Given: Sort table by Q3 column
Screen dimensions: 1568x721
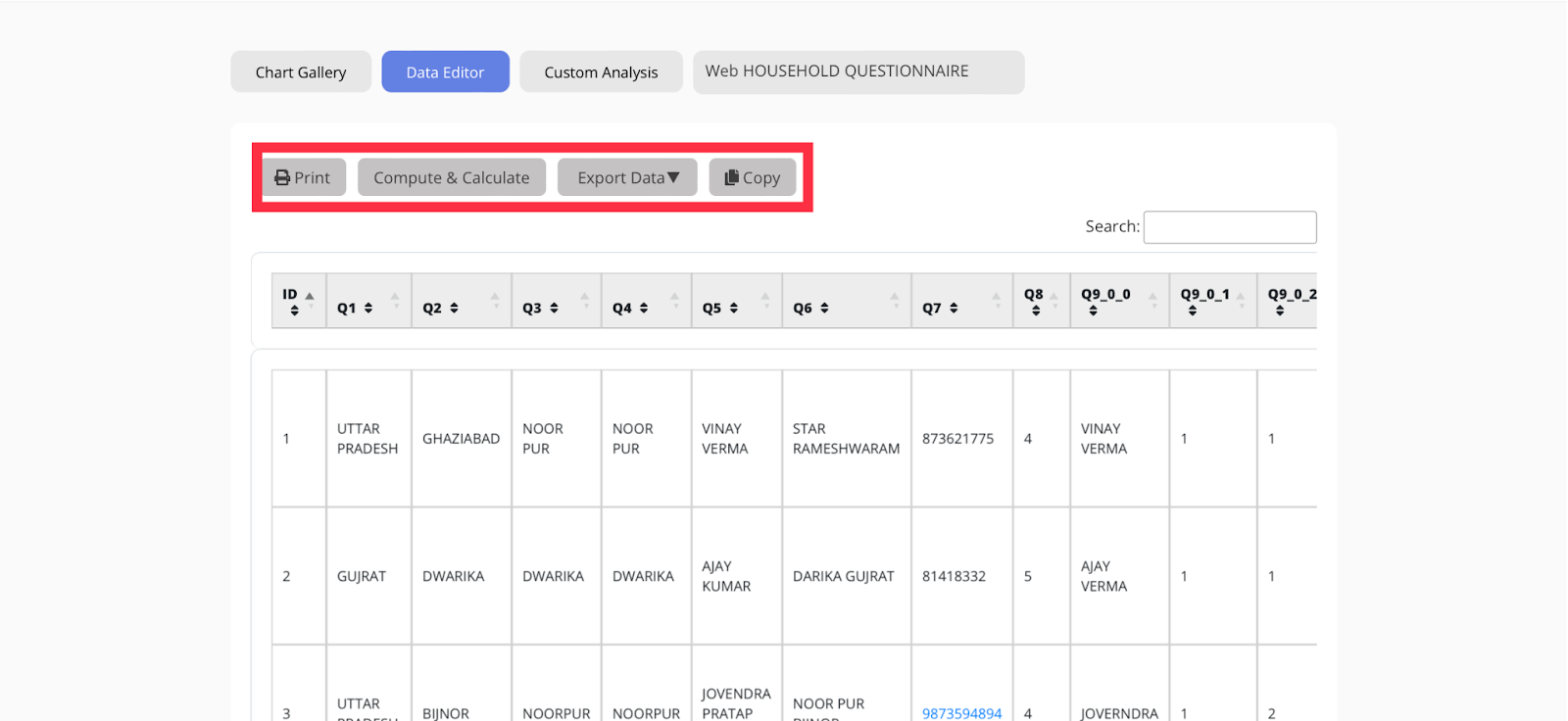Looking at the screenshot, I should pyautogui.click(x=557, y=301).
